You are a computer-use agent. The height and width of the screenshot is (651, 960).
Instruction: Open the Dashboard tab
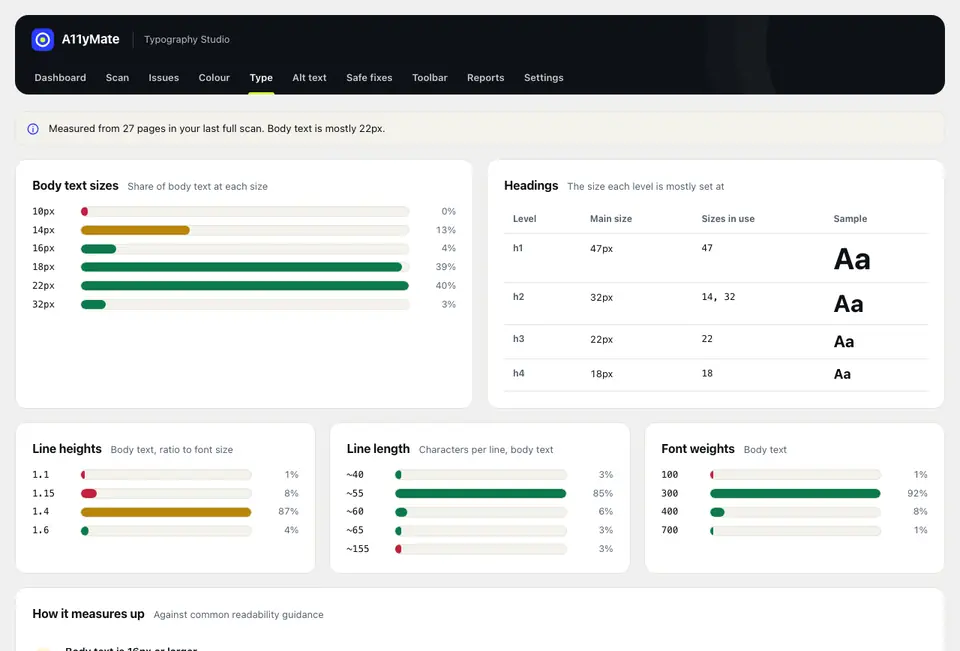coord(60,78)
